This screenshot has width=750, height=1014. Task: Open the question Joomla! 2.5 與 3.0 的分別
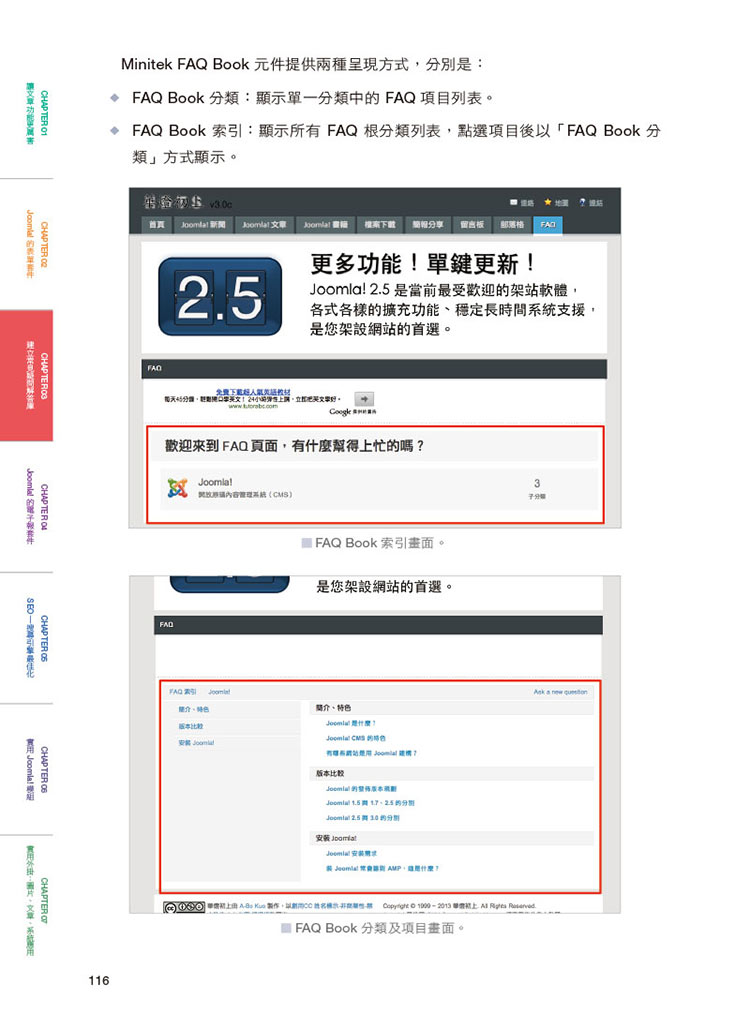point(363,818)
